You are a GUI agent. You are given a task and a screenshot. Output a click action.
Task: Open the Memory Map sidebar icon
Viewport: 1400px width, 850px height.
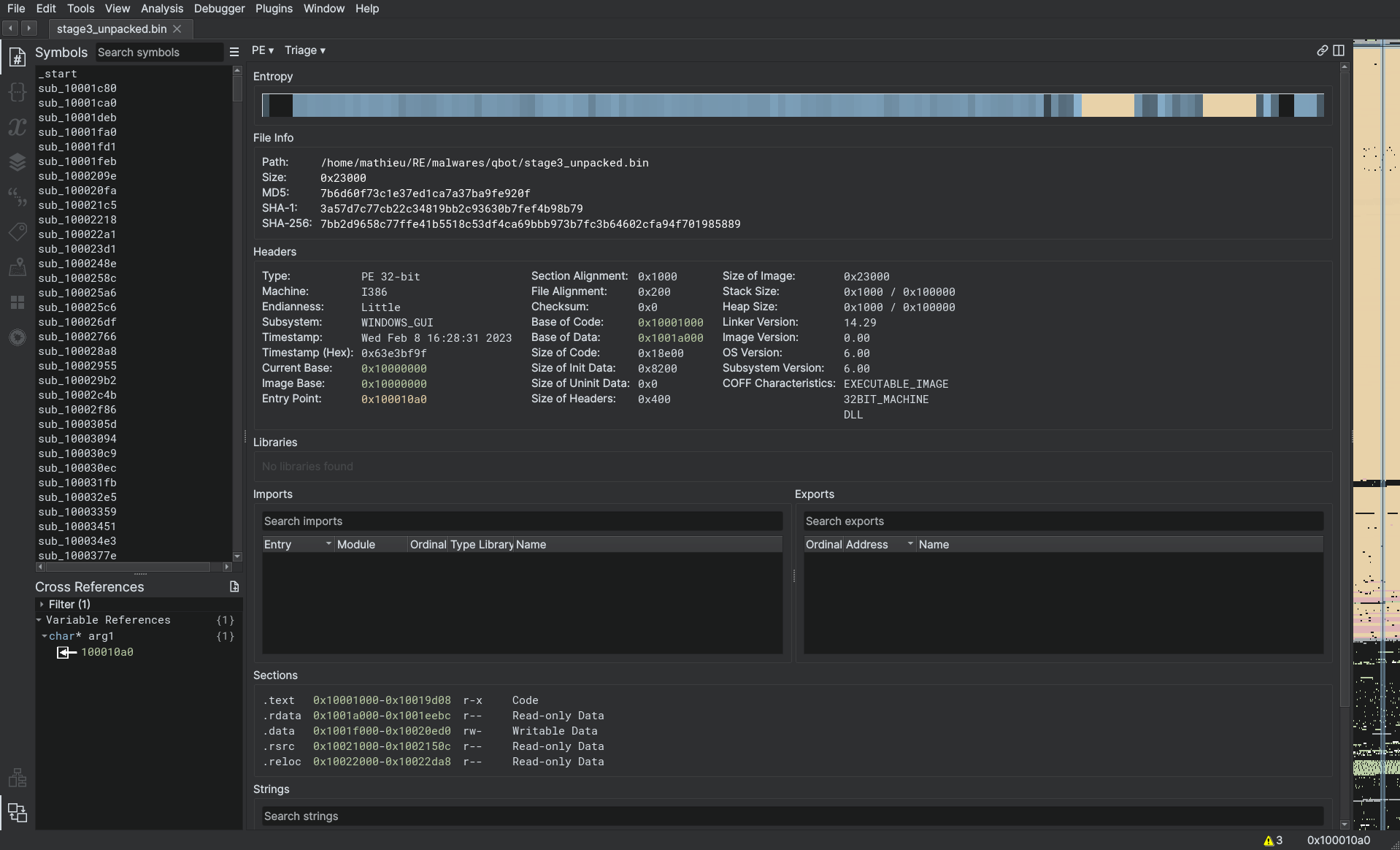tap(18, 267)
